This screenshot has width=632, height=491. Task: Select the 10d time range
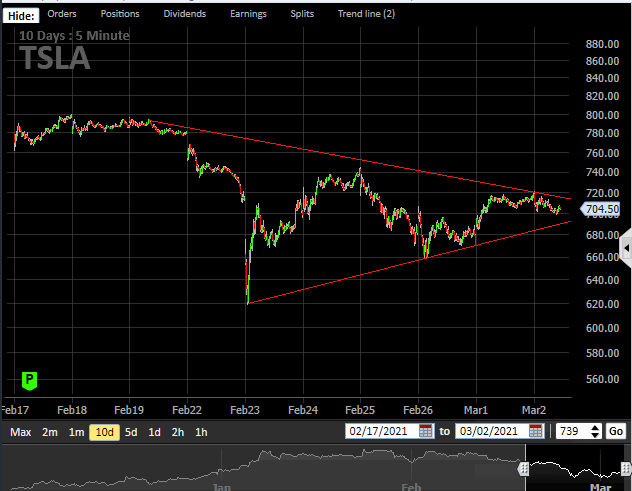click(104, 432)
